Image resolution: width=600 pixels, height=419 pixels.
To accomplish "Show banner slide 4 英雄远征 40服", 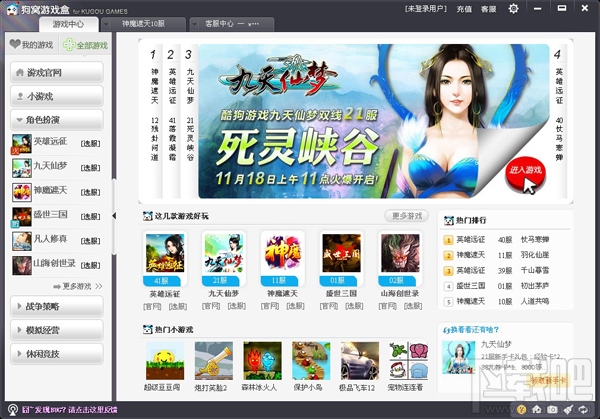I will pos(559,121).
